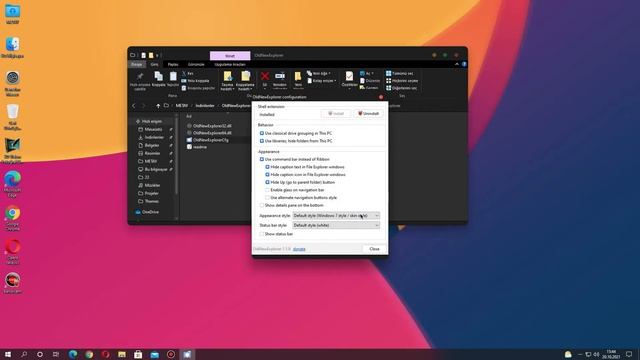640x360 pixels.
Task: Switch to the Giriş ribbon tab
Action: tap(154, 64)
